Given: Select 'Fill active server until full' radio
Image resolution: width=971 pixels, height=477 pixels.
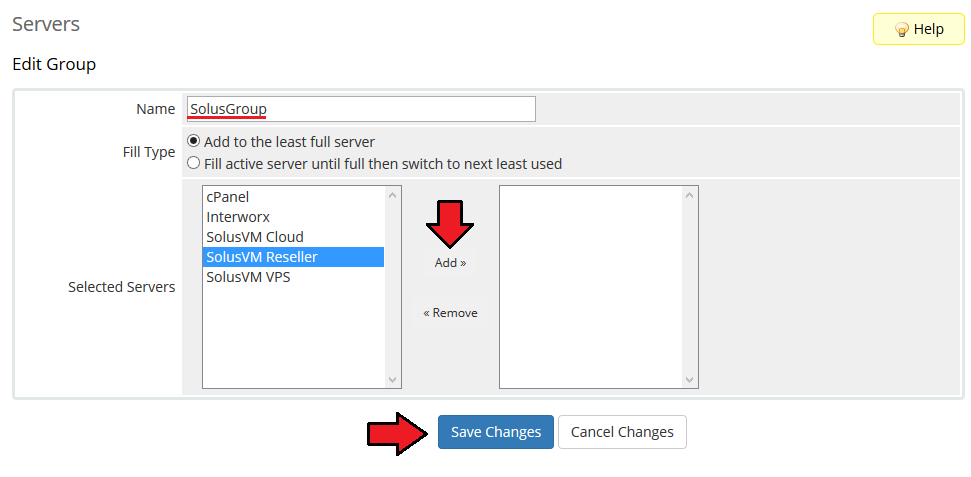Looking at the screenshot, I should (x=194, y=164).
